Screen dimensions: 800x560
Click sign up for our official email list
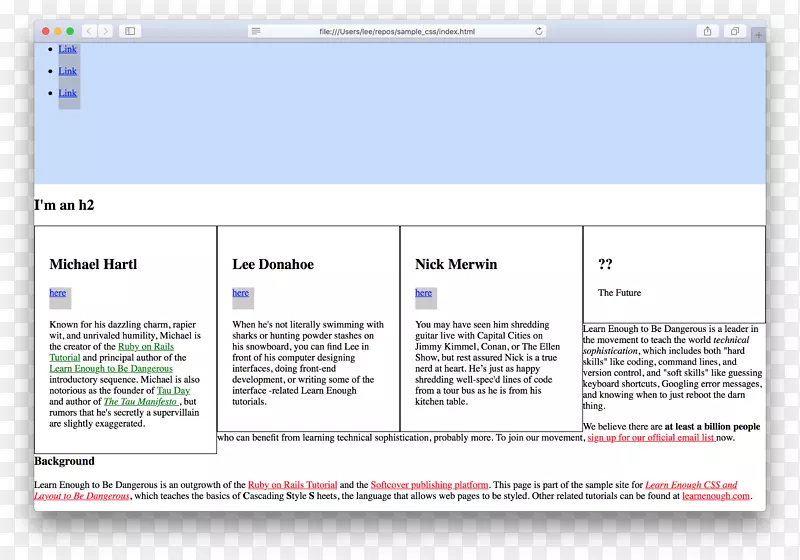pos(651,438)
